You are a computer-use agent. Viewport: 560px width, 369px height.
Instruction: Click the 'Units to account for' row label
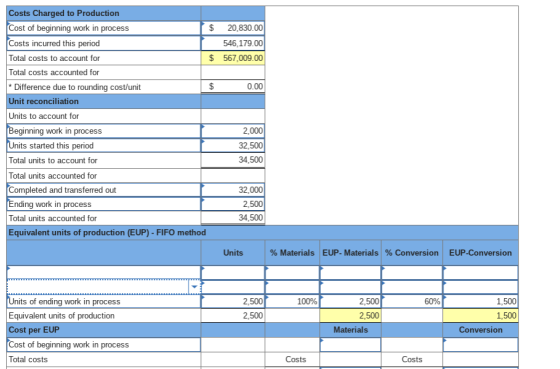[104, 116]
